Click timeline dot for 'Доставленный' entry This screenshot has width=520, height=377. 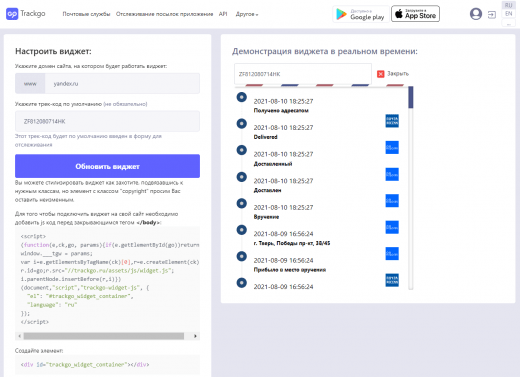tap(242, 150)
